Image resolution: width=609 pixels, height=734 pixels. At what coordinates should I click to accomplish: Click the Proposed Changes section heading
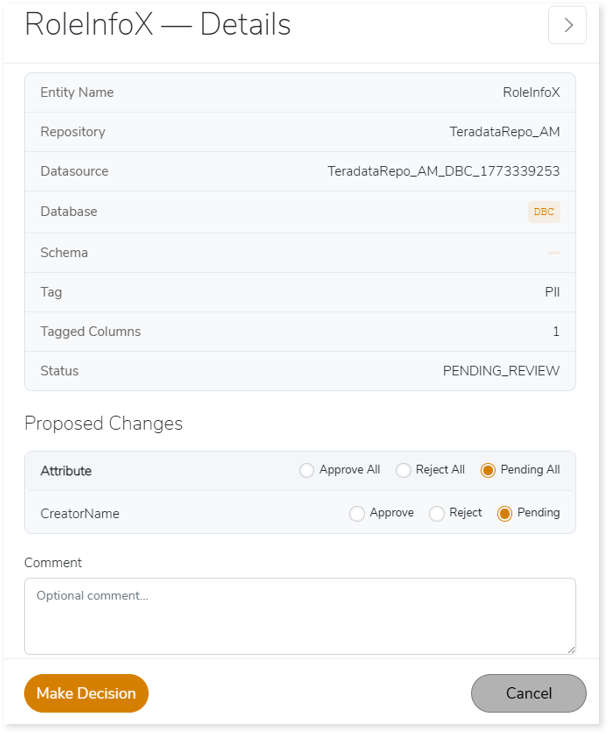(104, 424)
